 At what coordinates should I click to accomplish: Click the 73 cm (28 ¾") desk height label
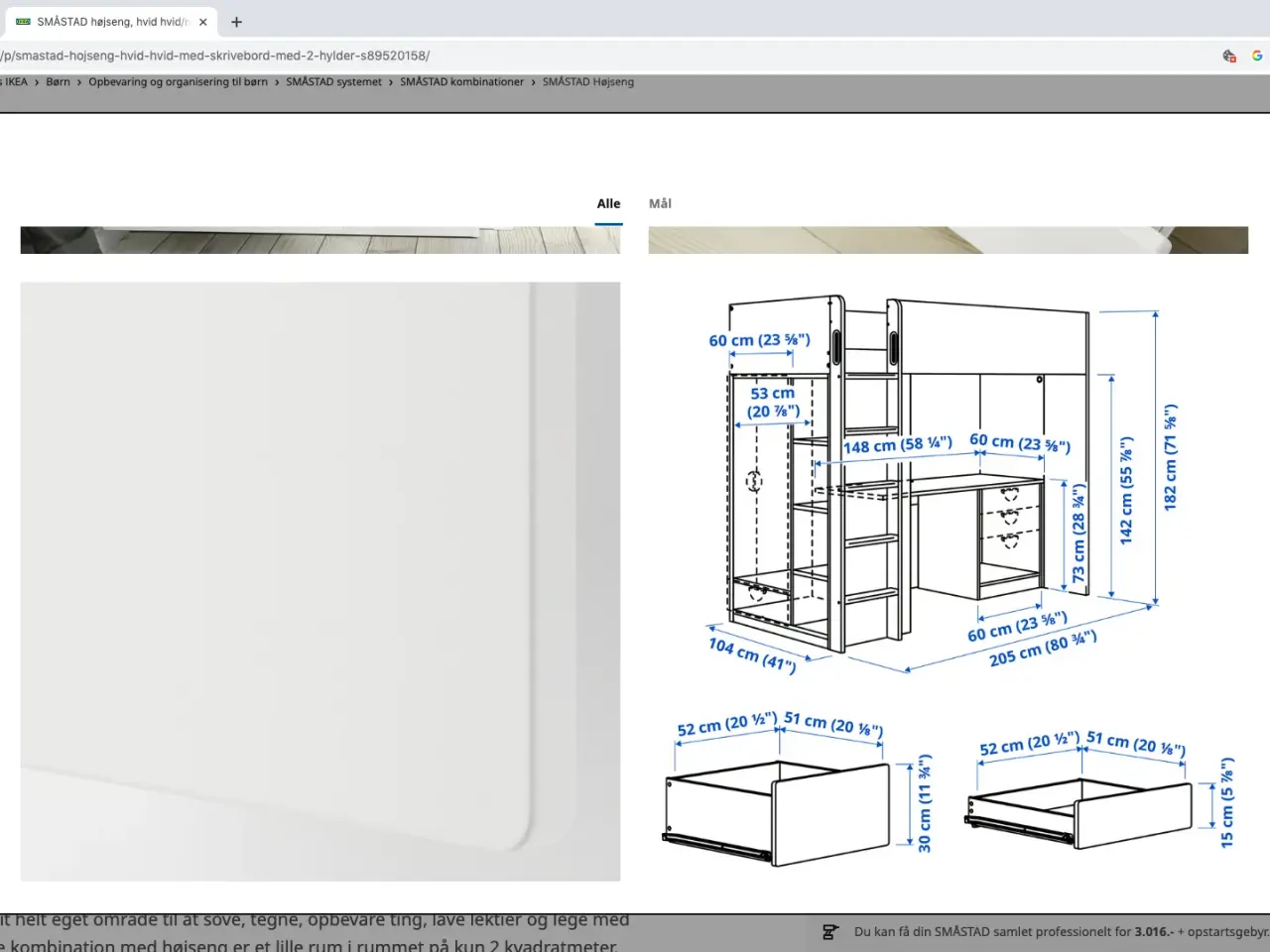click(x=1079, y=534)
